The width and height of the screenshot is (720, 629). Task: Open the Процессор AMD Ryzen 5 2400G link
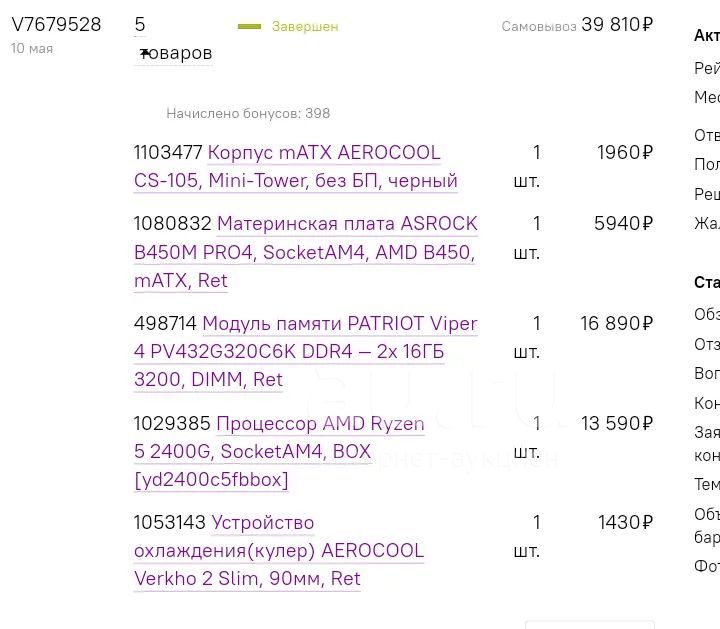pyautogui.click(x=279, y=451)
